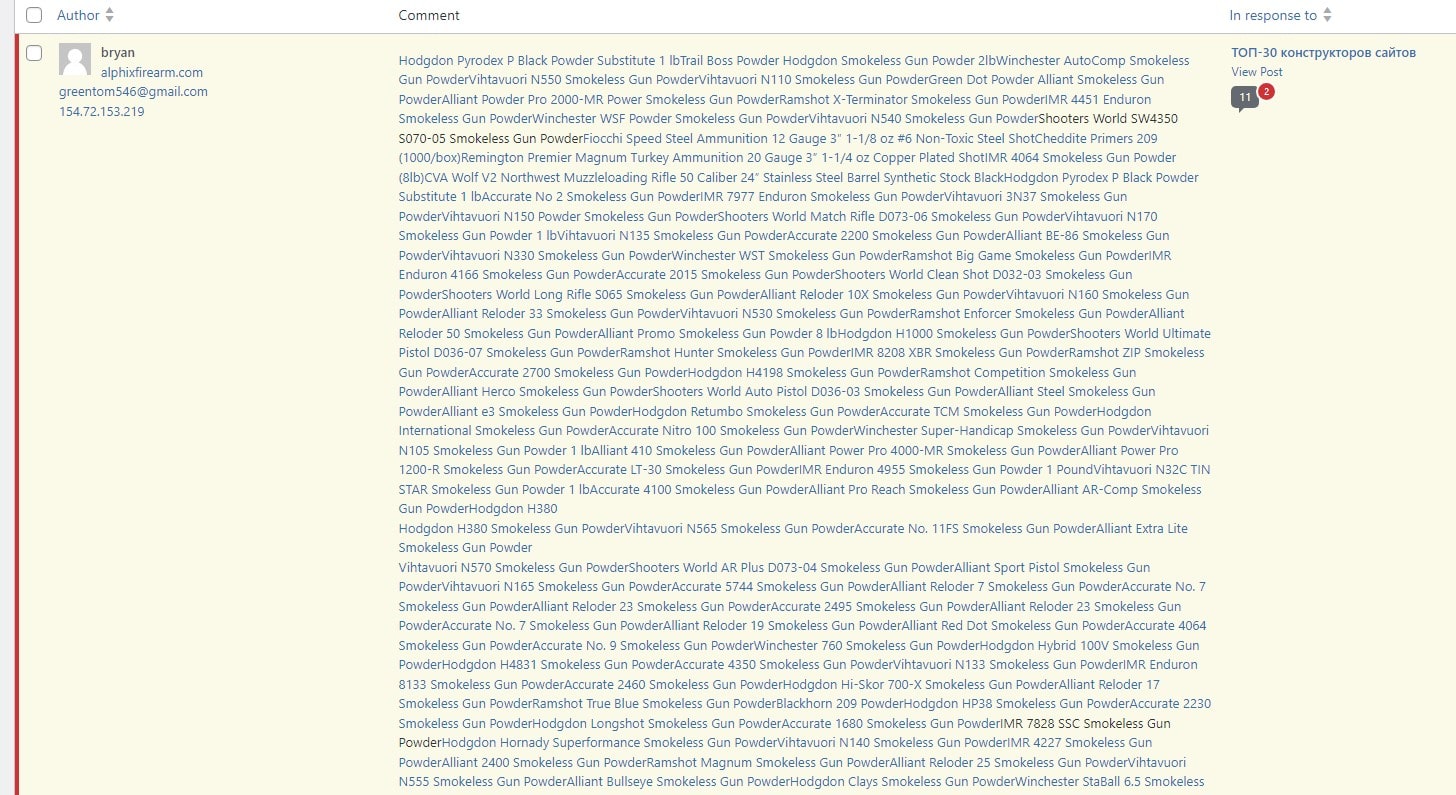Viewport: 1456px width, 795px height.
Task: Click the red pending comments badge 2
Action: [1266, 92]
